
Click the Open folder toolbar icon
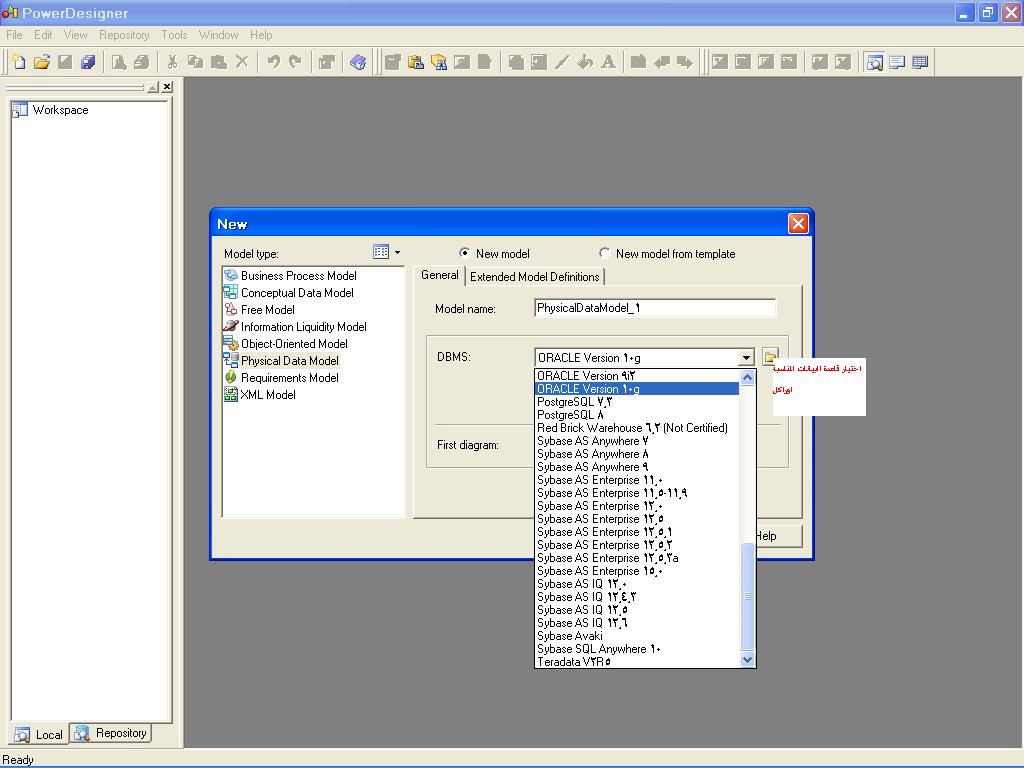(x=41, y=62)
